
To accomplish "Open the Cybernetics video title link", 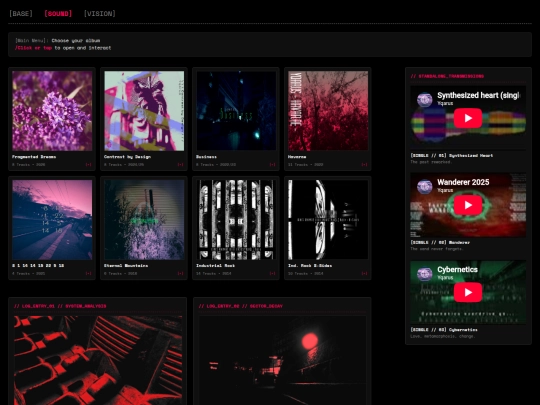I will point(457,270).
